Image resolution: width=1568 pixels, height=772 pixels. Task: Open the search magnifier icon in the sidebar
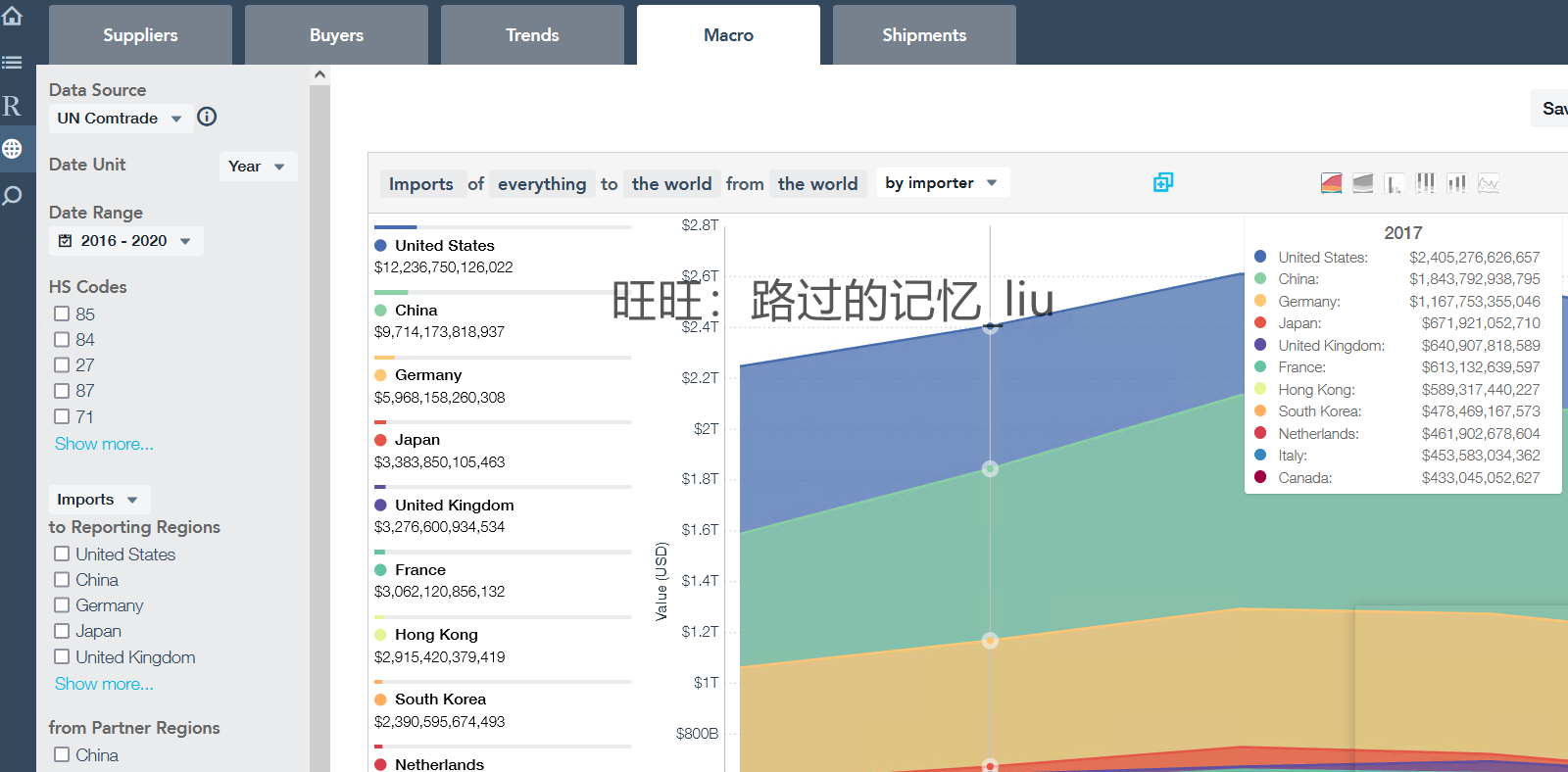[12, 196]
